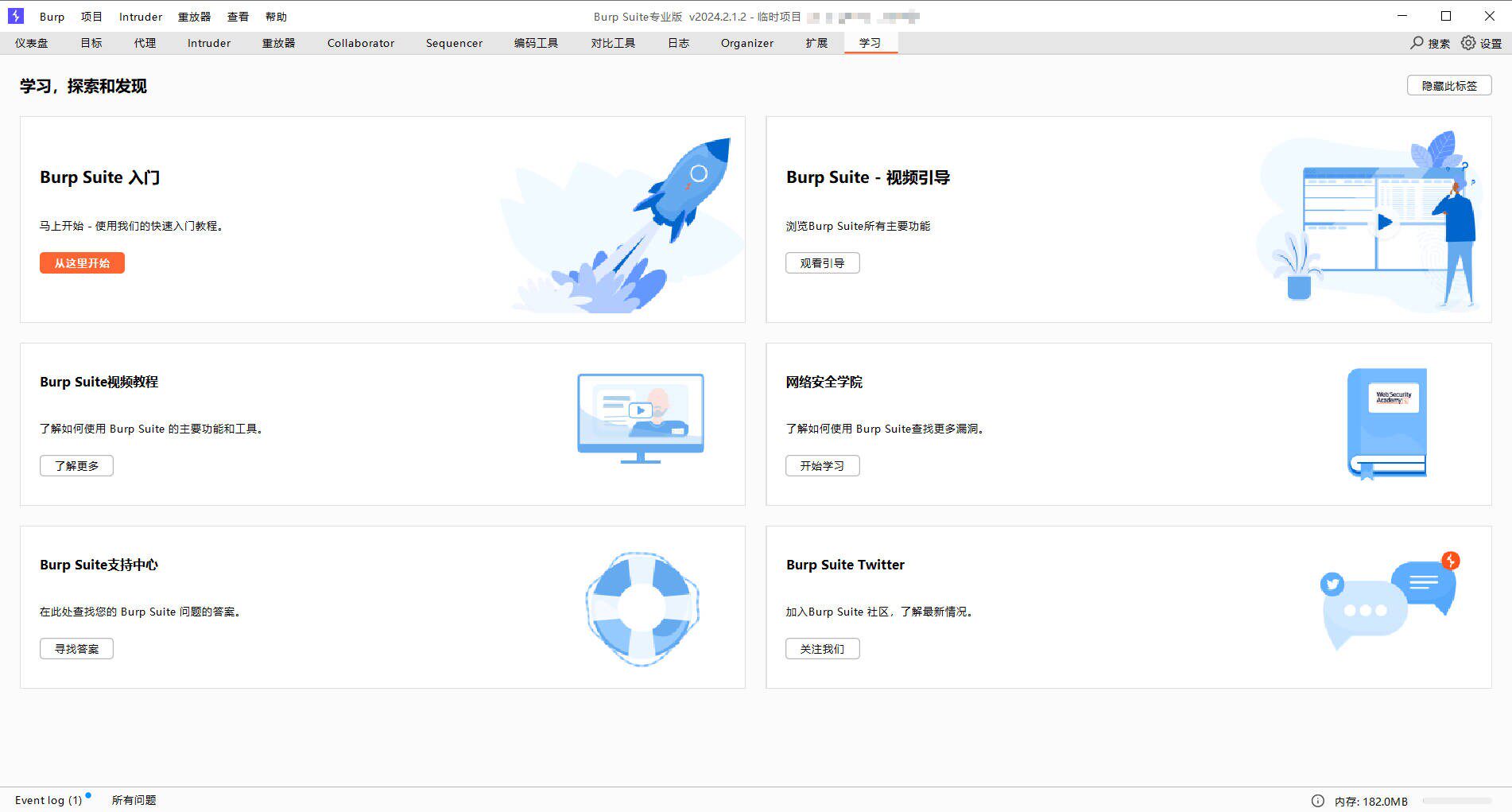Click the 学习，探索和发现 heading
The width and height of the screenshot is (1512, 812).
click(x=83, y=86)
